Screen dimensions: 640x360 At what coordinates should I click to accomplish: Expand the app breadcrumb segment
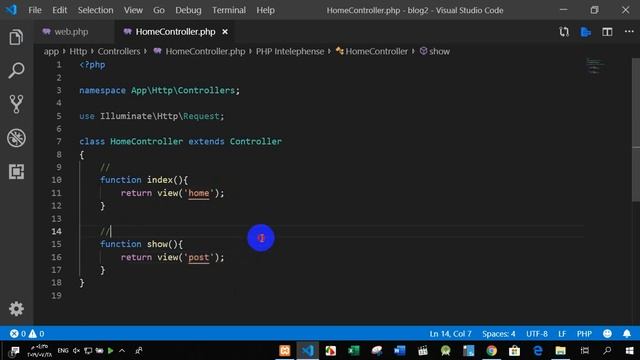coord(51,51)
